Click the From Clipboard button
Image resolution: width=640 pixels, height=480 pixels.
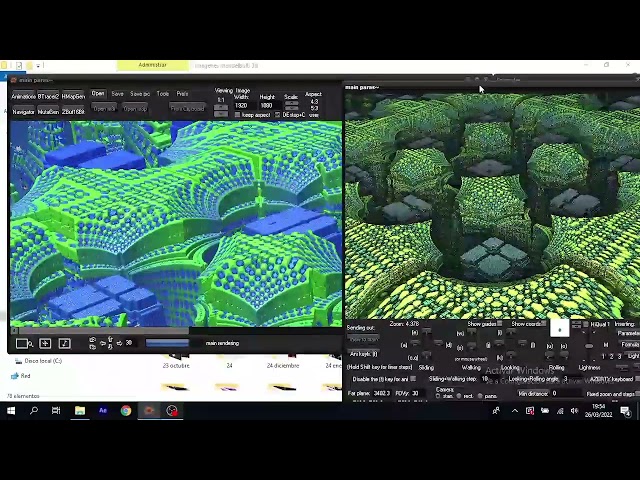click(187, 109)
